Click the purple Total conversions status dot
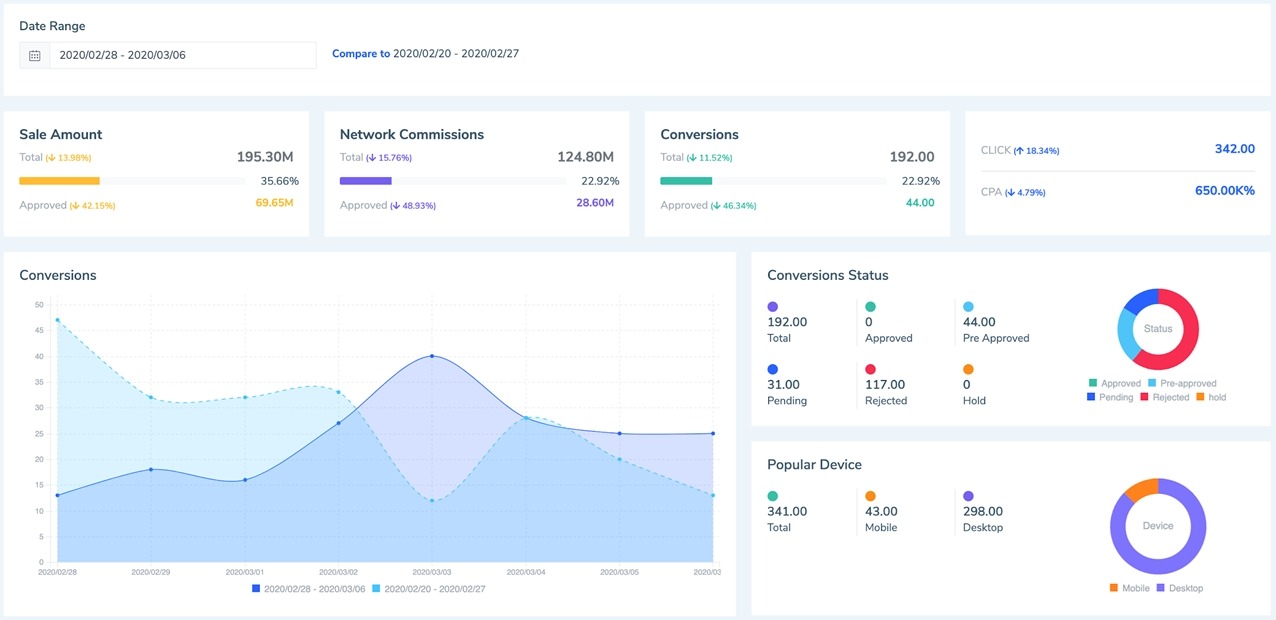Viewport: 1276px width, 620px height. pos(772,307)
